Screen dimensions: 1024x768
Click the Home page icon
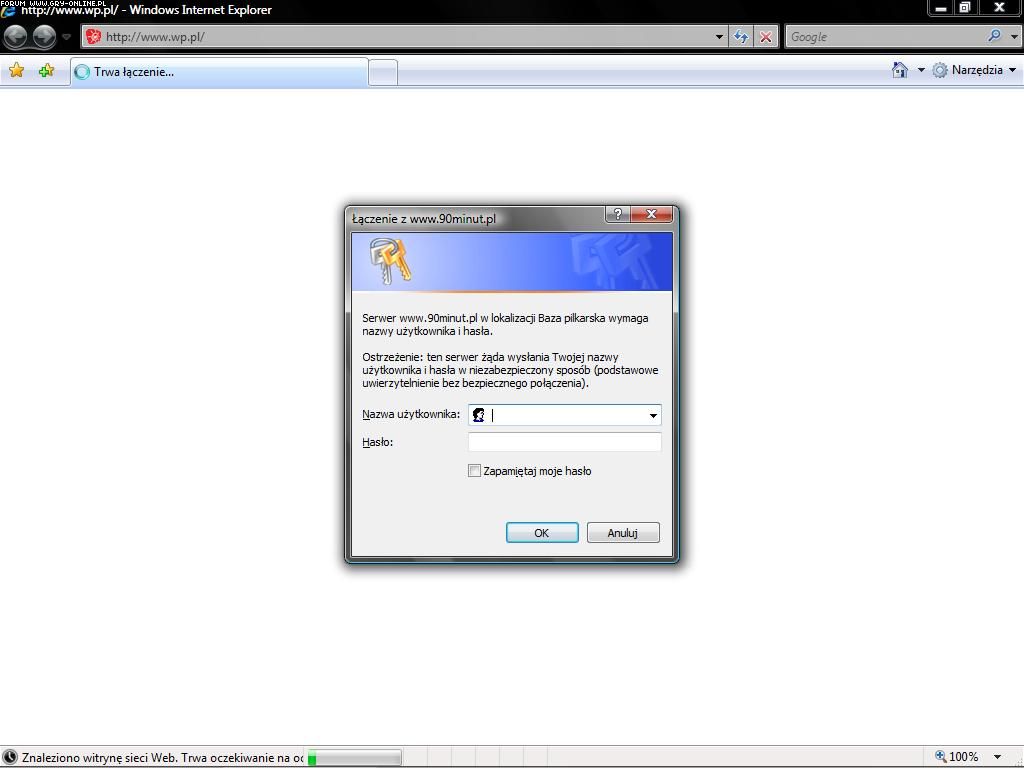click(x=900, y=70)
